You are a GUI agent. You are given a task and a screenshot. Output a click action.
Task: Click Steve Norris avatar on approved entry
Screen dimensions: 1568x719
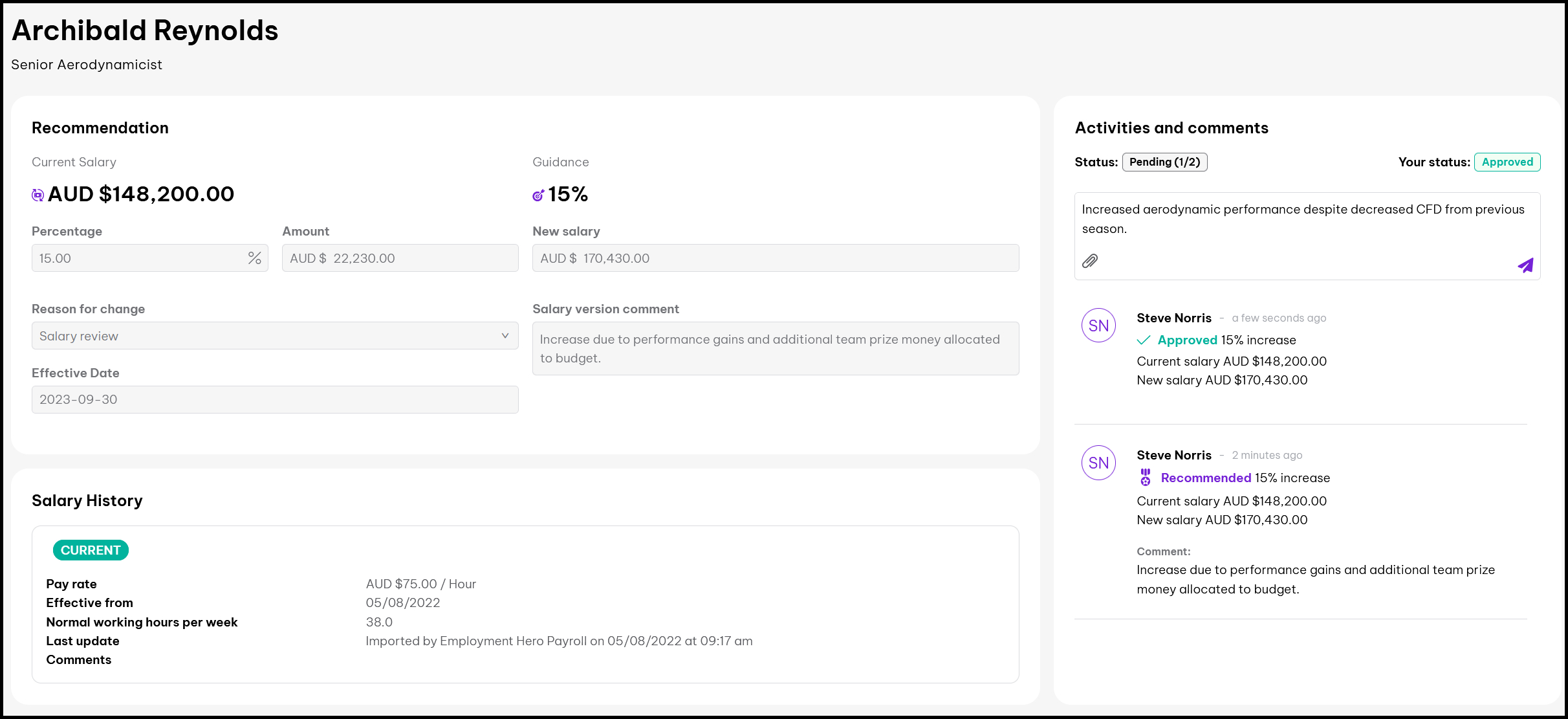1098,326
